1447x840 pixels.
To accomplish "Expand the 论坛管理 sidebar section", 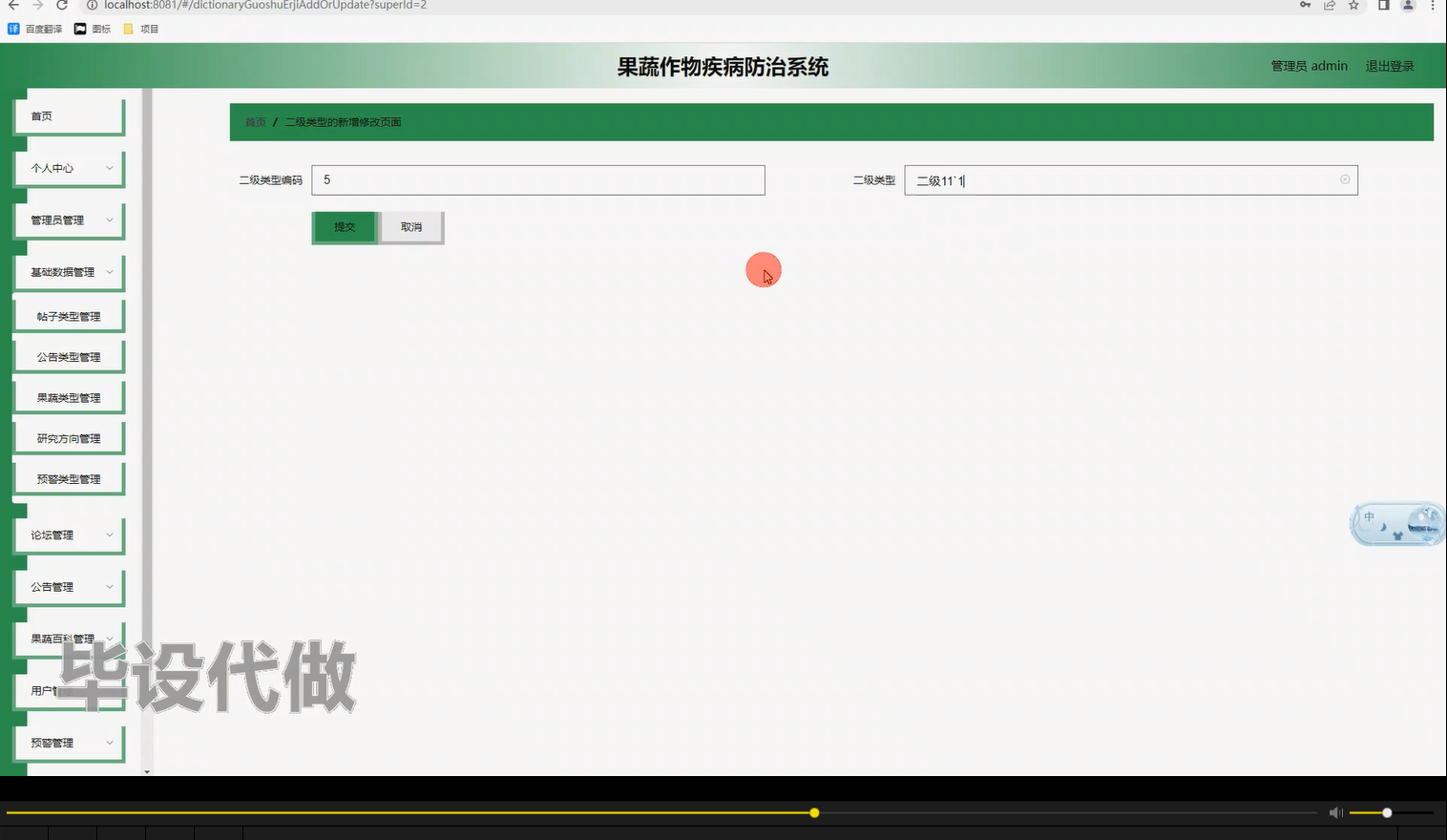I will tap(68, 535).
